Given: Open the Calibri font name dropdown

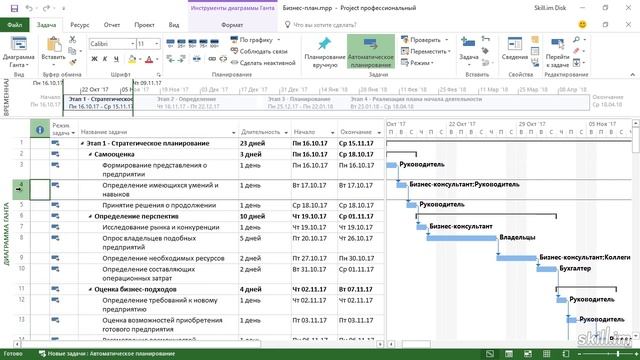Looking at the screenshot, I should (x=133, y=44).
